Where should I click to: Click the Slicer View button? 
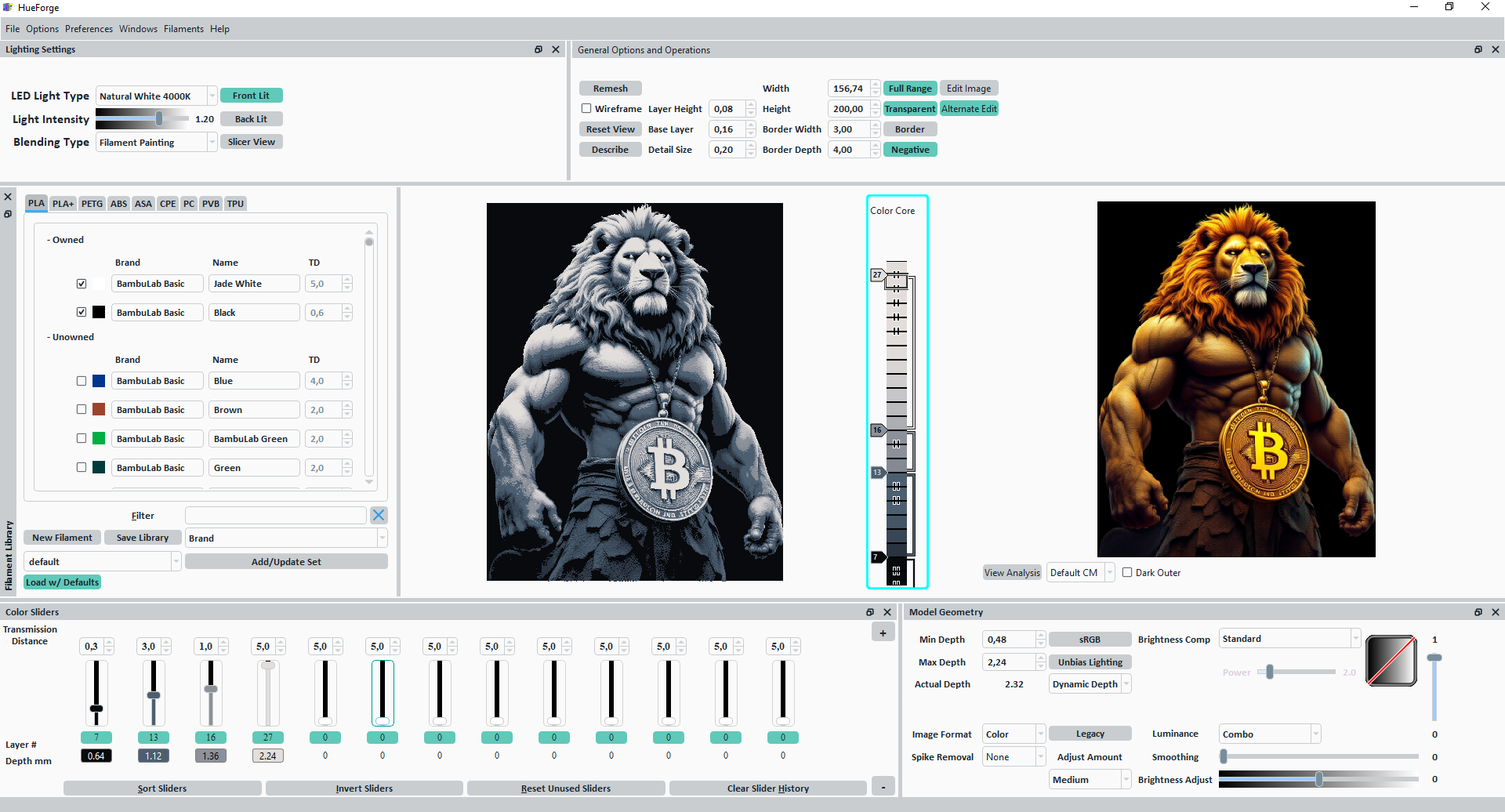pyautogui.click(x=251, y=142)
